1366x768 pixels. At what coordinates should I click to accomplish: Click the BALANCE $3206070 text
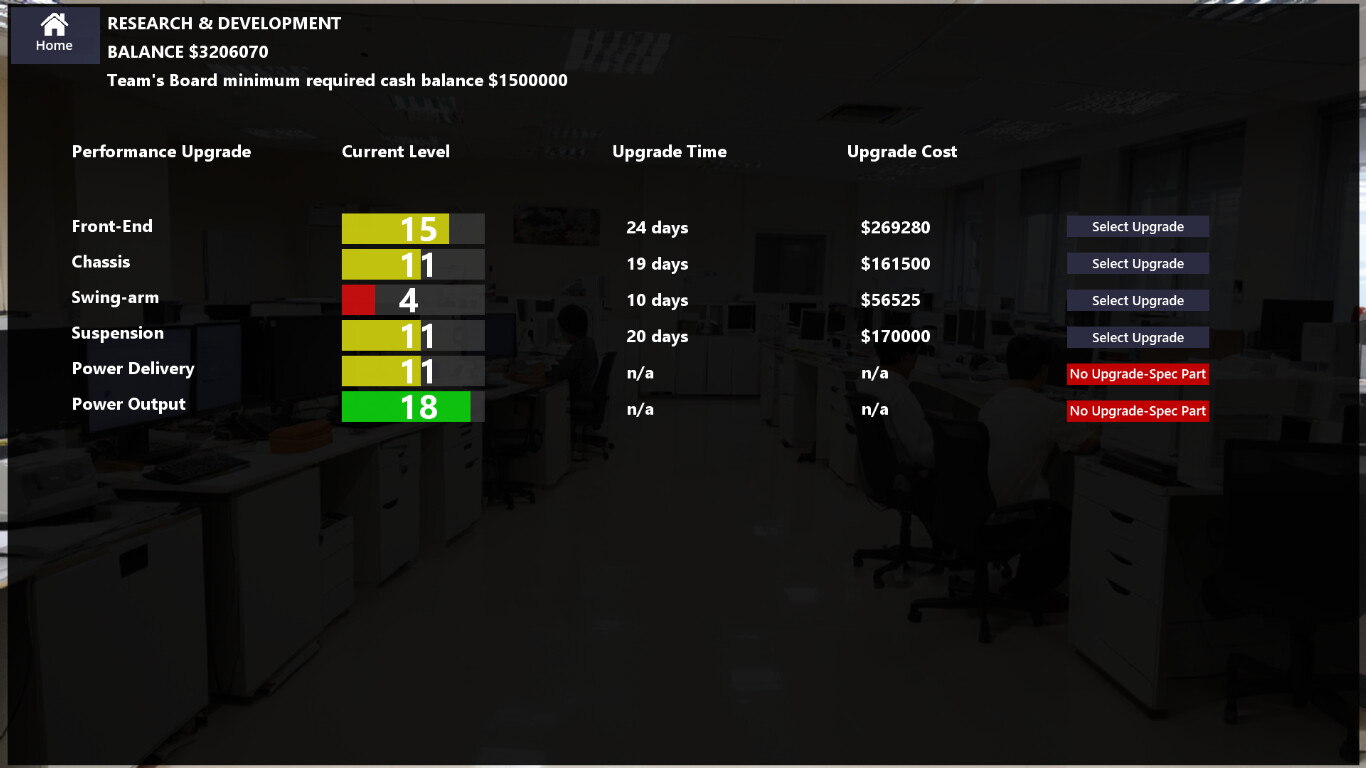(188, 52)
